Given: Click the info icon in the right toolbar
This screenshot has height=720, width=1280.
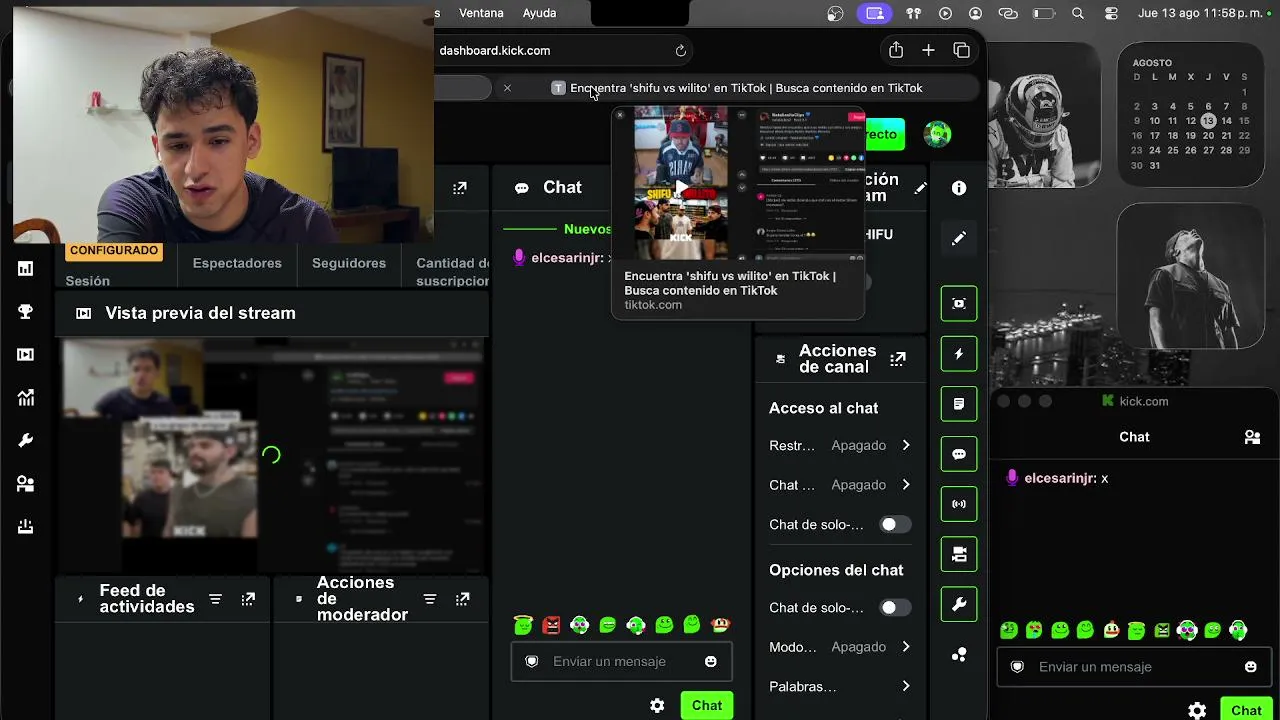Looking at the screenshot, I should pos(959,188).
